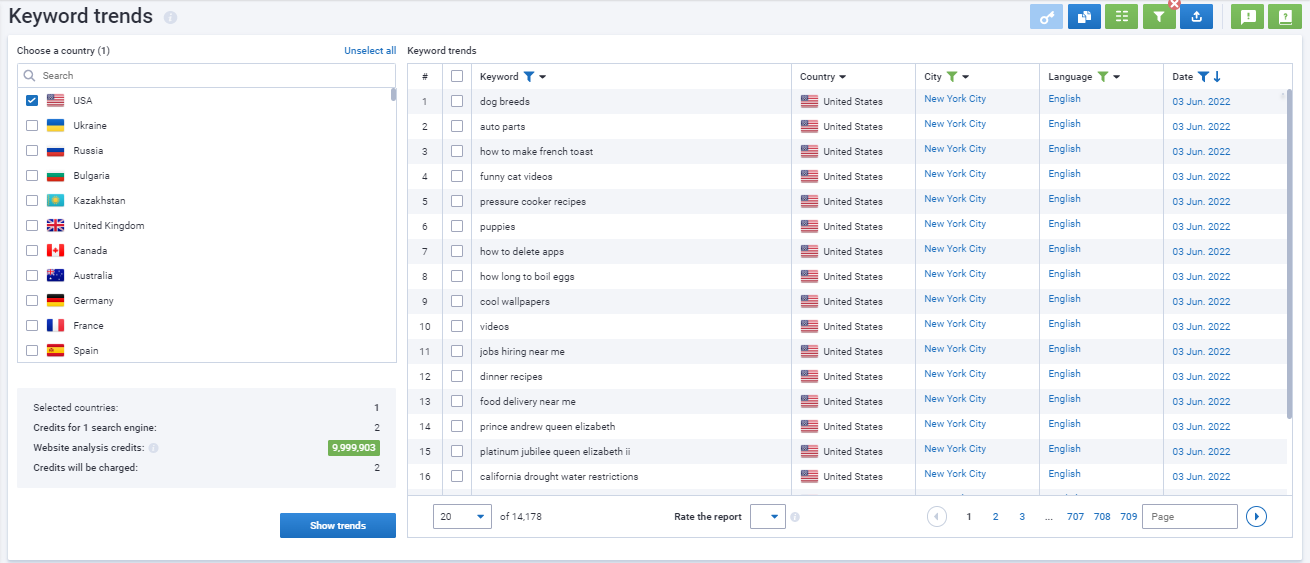Open the help book icon
1310x563 pixels.
pyautogui.click(x=1285, y=16)
